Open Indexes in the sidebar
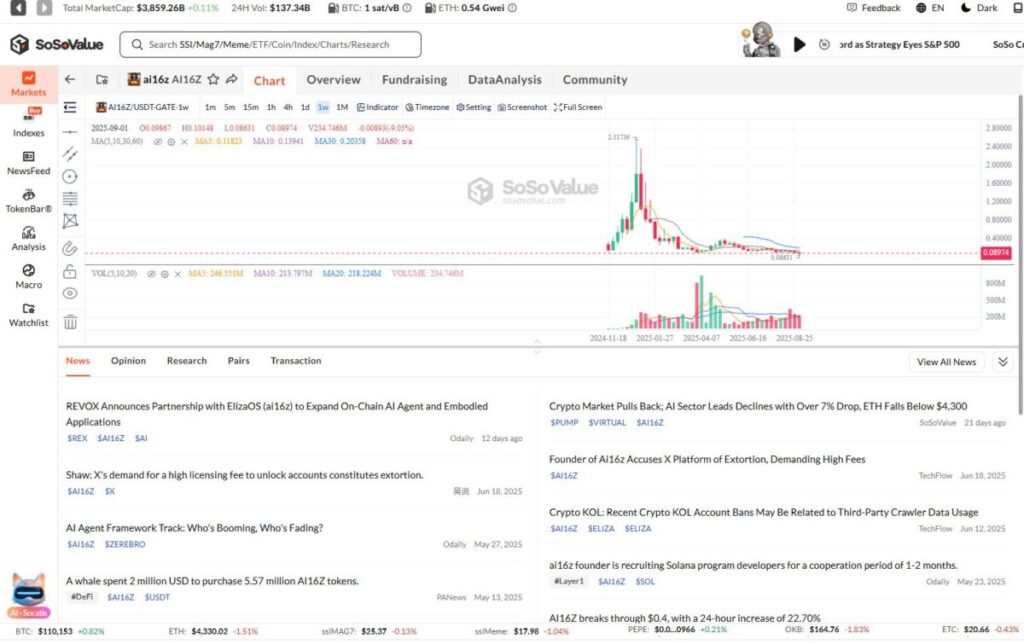Viewport: 1024px width, 644px height. [x=28, y=122]
